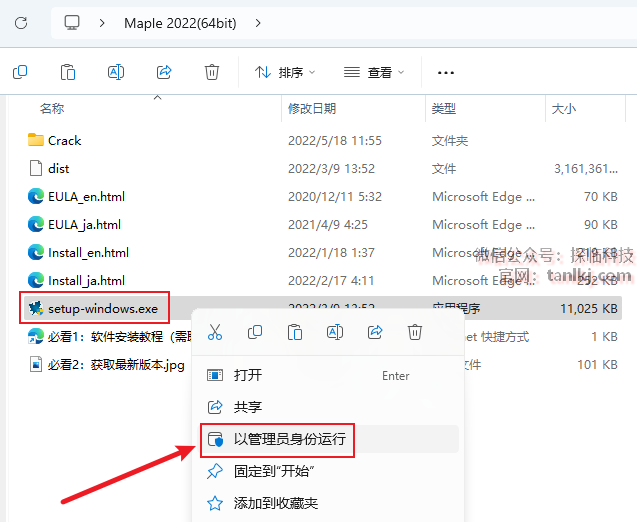Choose 以管理员身份运行 from the context menu
Screen dimensions: 637x522
point(328,439)
